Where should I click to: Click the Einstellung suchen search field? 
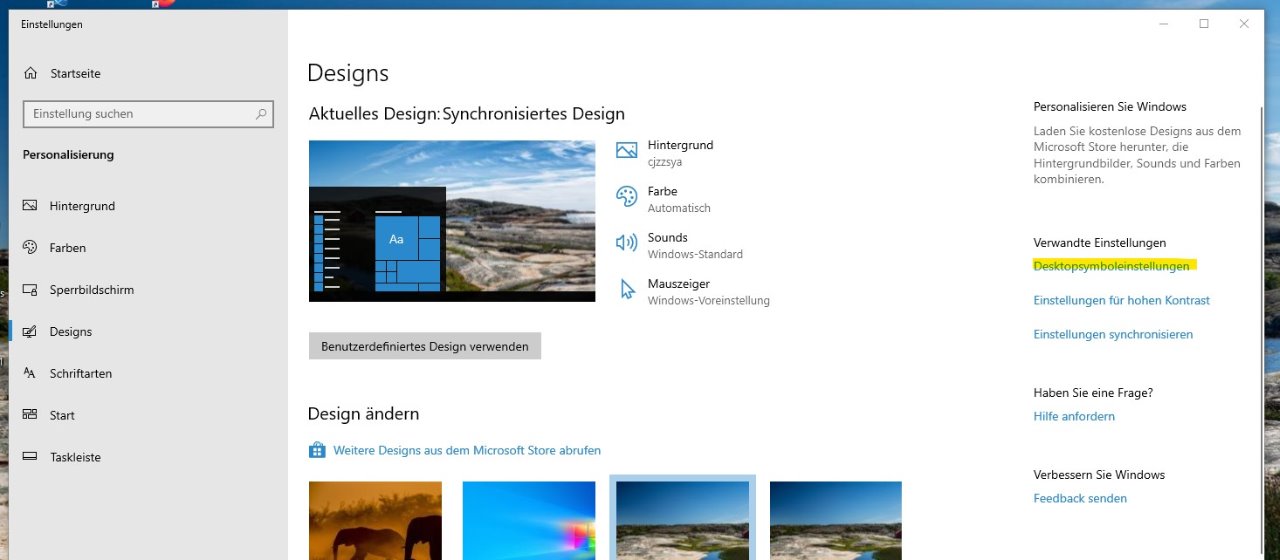pyautogui.click(x=148, y=114)
